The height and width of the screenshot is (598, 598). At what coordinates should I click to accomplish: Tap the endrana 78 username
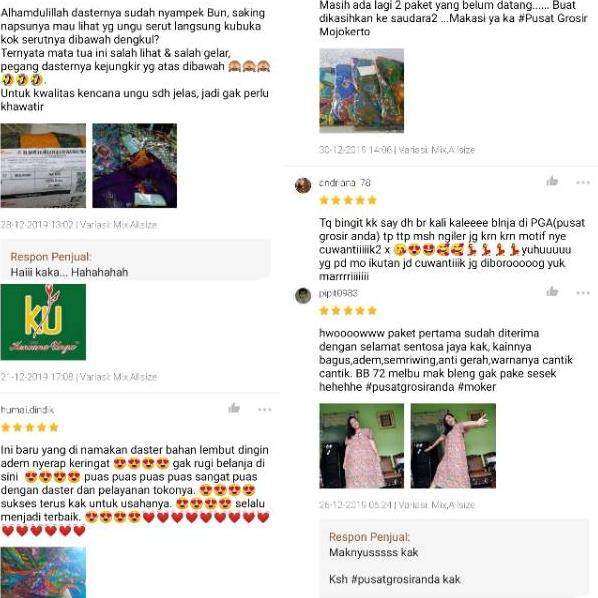click(x=345, y=183)
